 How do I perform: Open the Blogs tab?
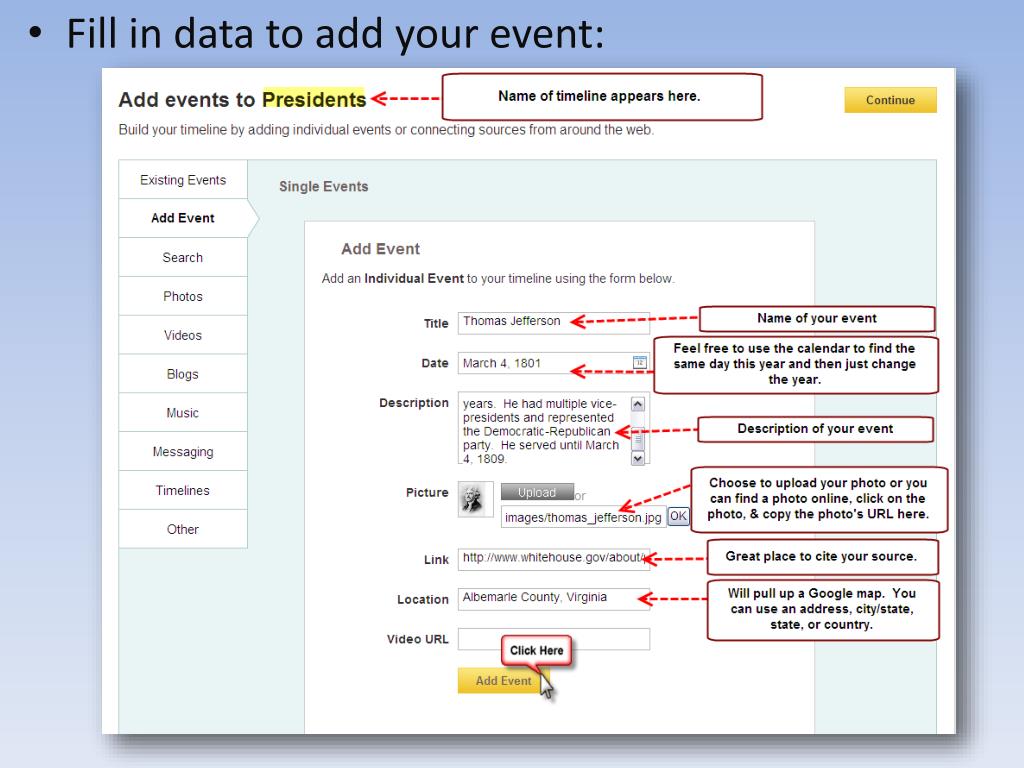(183, 374)
